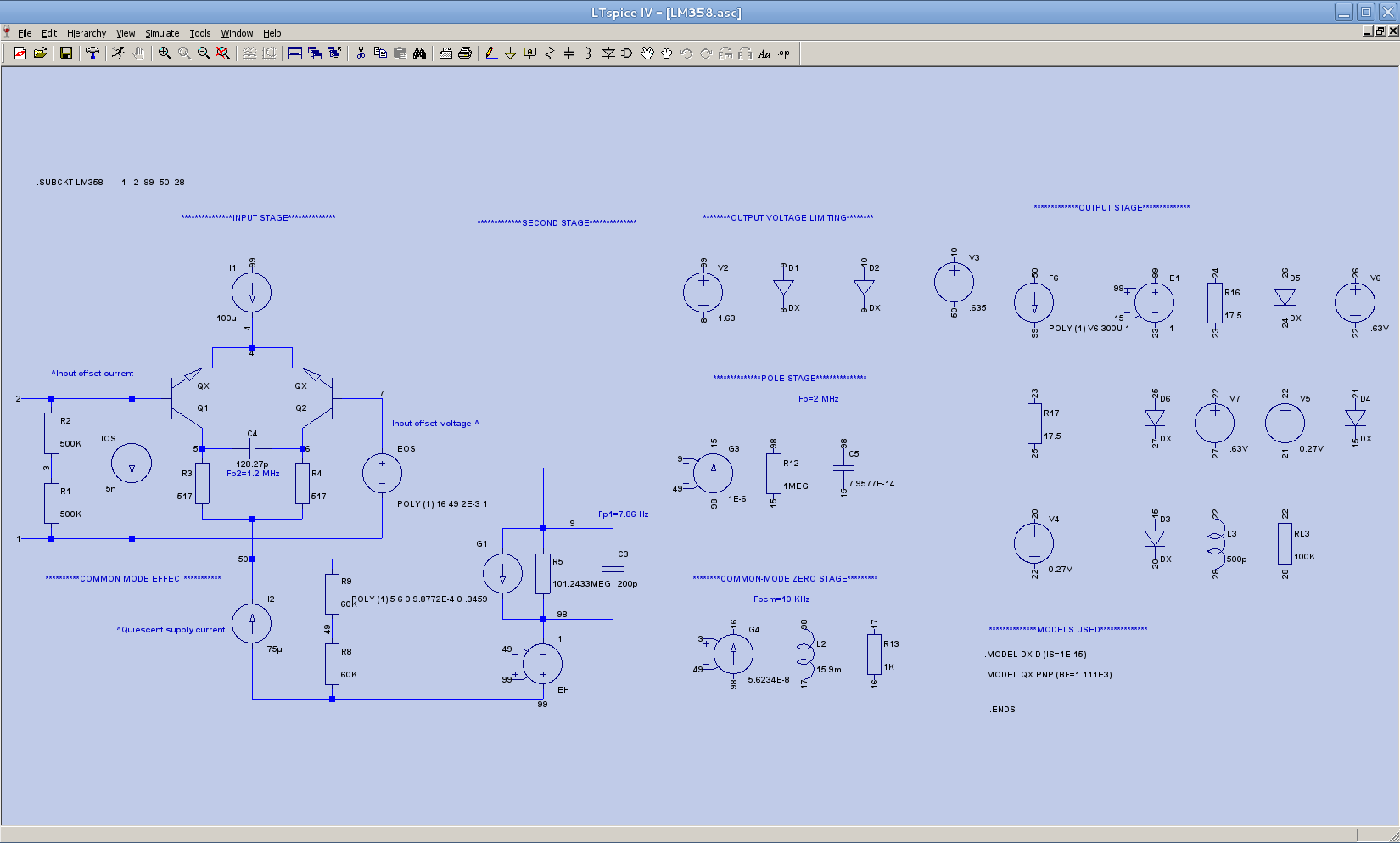Open the Component gate icon
The image size is (1400, 843).
pos(628,53)
